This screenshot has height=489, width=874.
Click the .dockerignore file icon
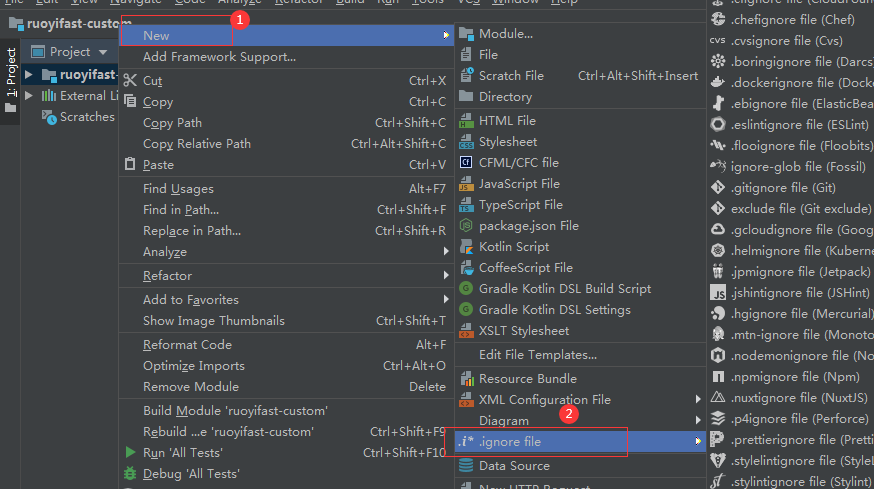point(718,83)
